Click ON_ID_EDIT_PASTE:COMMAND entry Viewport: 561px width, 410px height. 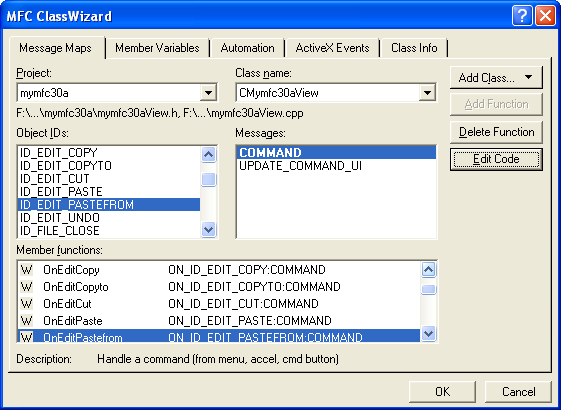(x=250, y=321)
